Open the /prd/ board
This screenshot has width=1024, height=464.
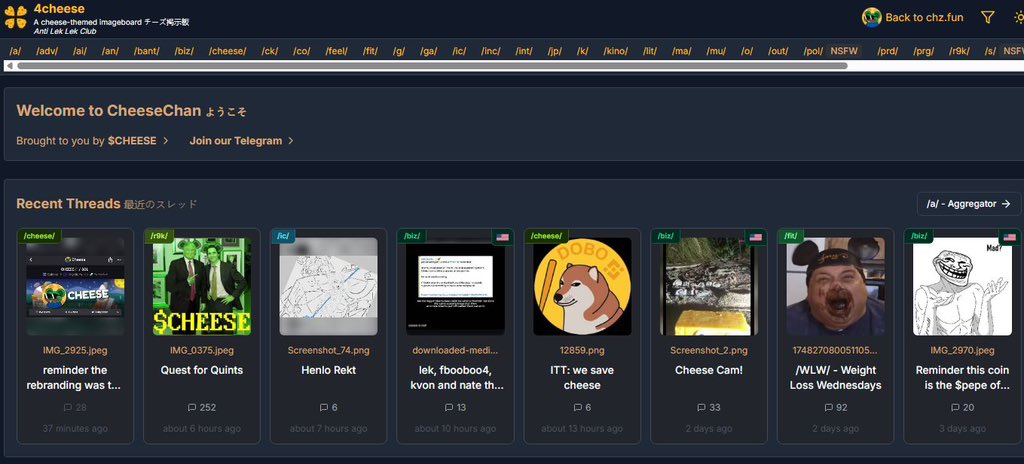[888, 51]
